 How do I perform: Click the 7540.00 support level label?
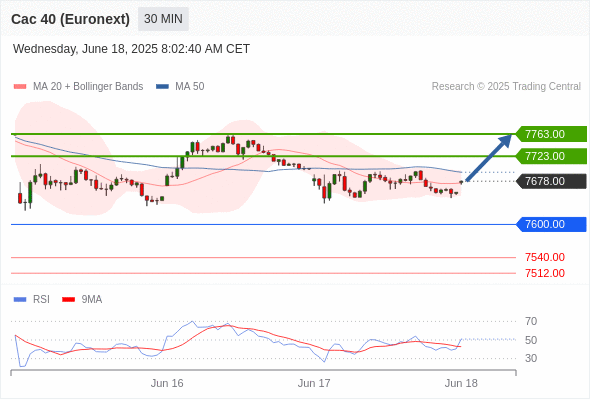tap(545, 257)
